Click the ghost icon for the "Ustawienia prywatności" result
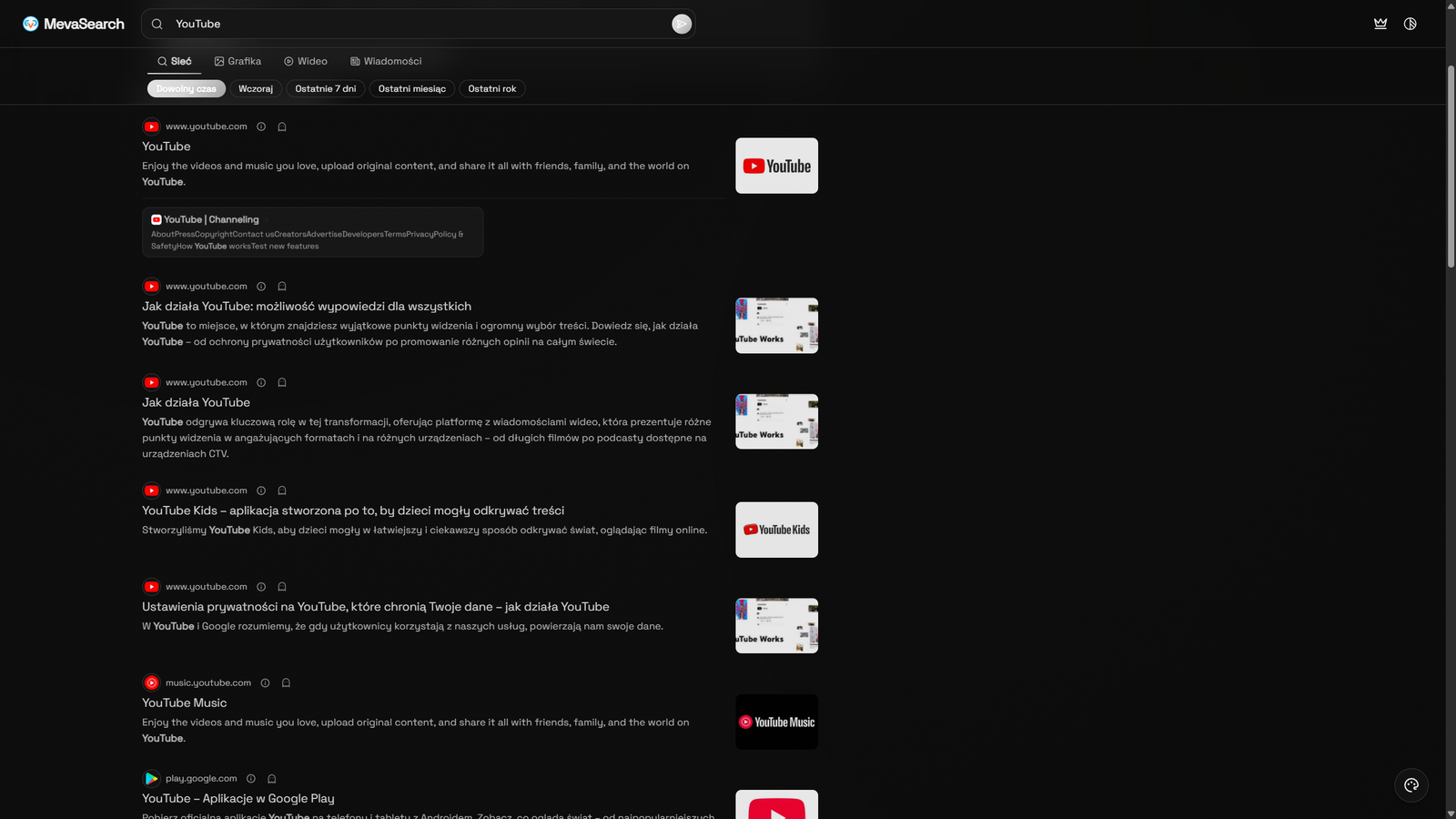Viewport: 1456px width, 819px height. click(x=282, y=587)
